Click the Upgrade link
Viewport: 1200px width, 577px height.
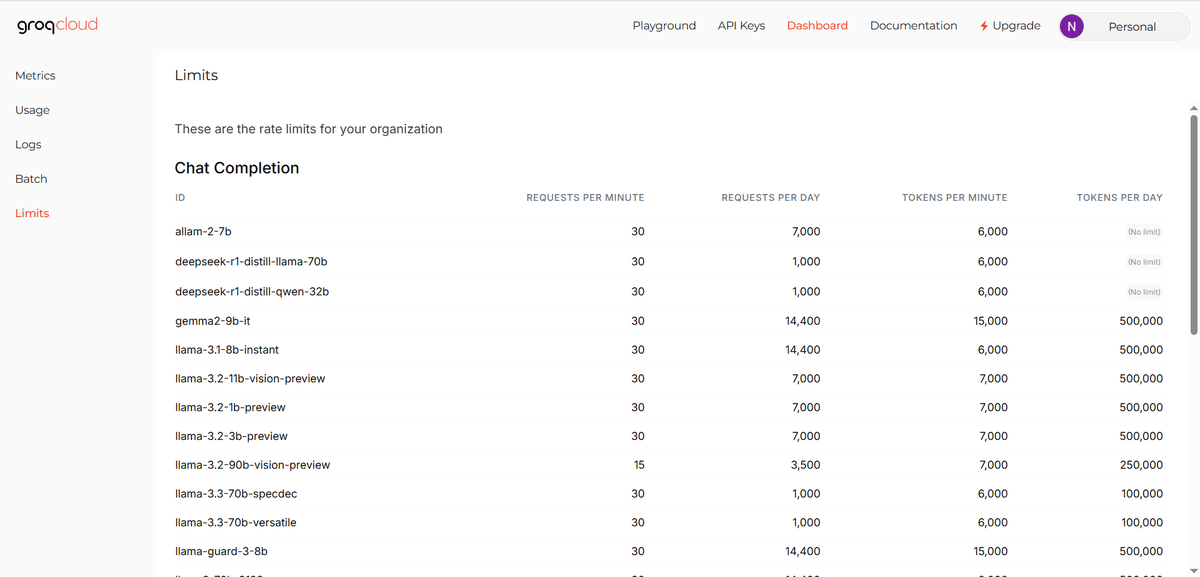(1016, 26)
